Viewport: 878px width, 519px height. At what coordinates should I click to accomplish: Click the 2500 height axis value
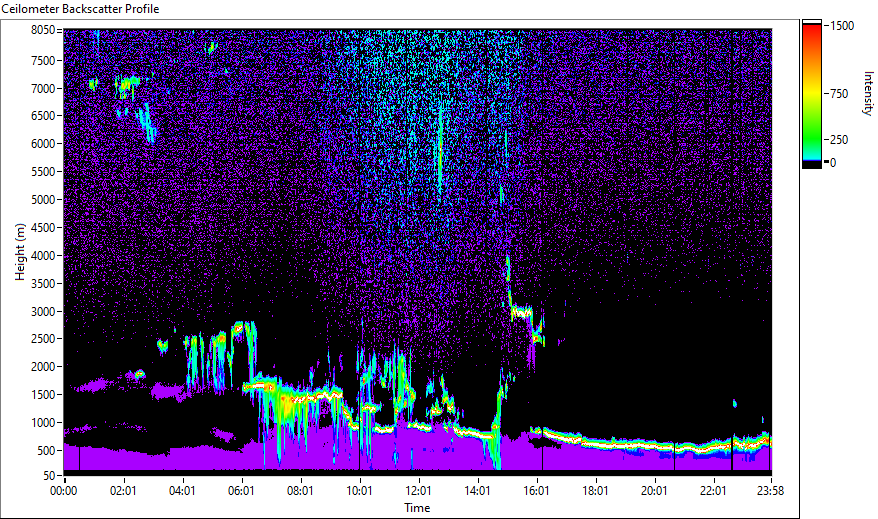[43, 339]
